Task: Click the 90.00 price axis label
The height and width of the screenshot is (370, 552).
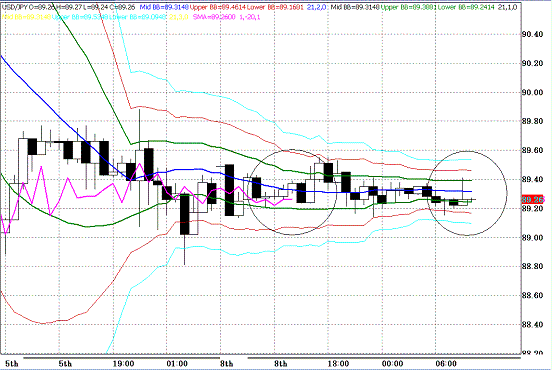Action: [532, 92]
